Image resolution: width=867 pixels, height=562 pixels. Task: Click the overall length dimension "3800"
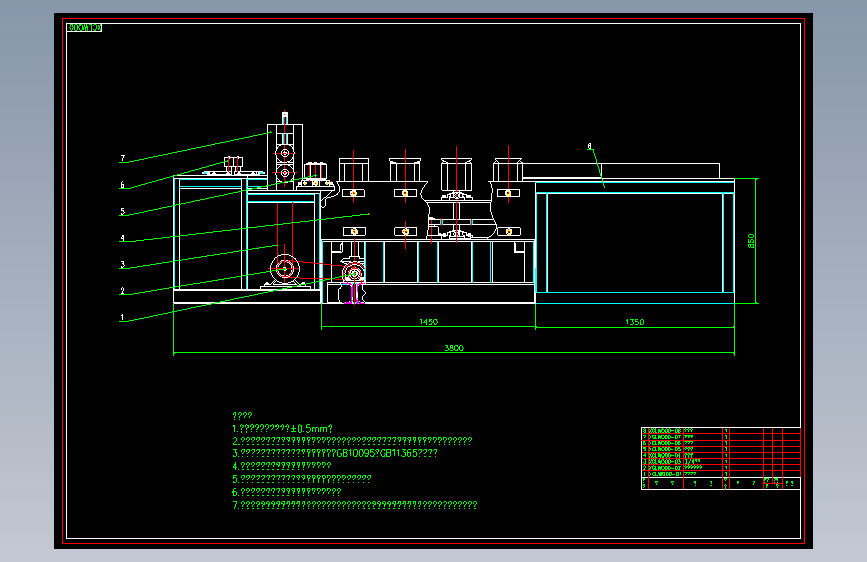454,348
